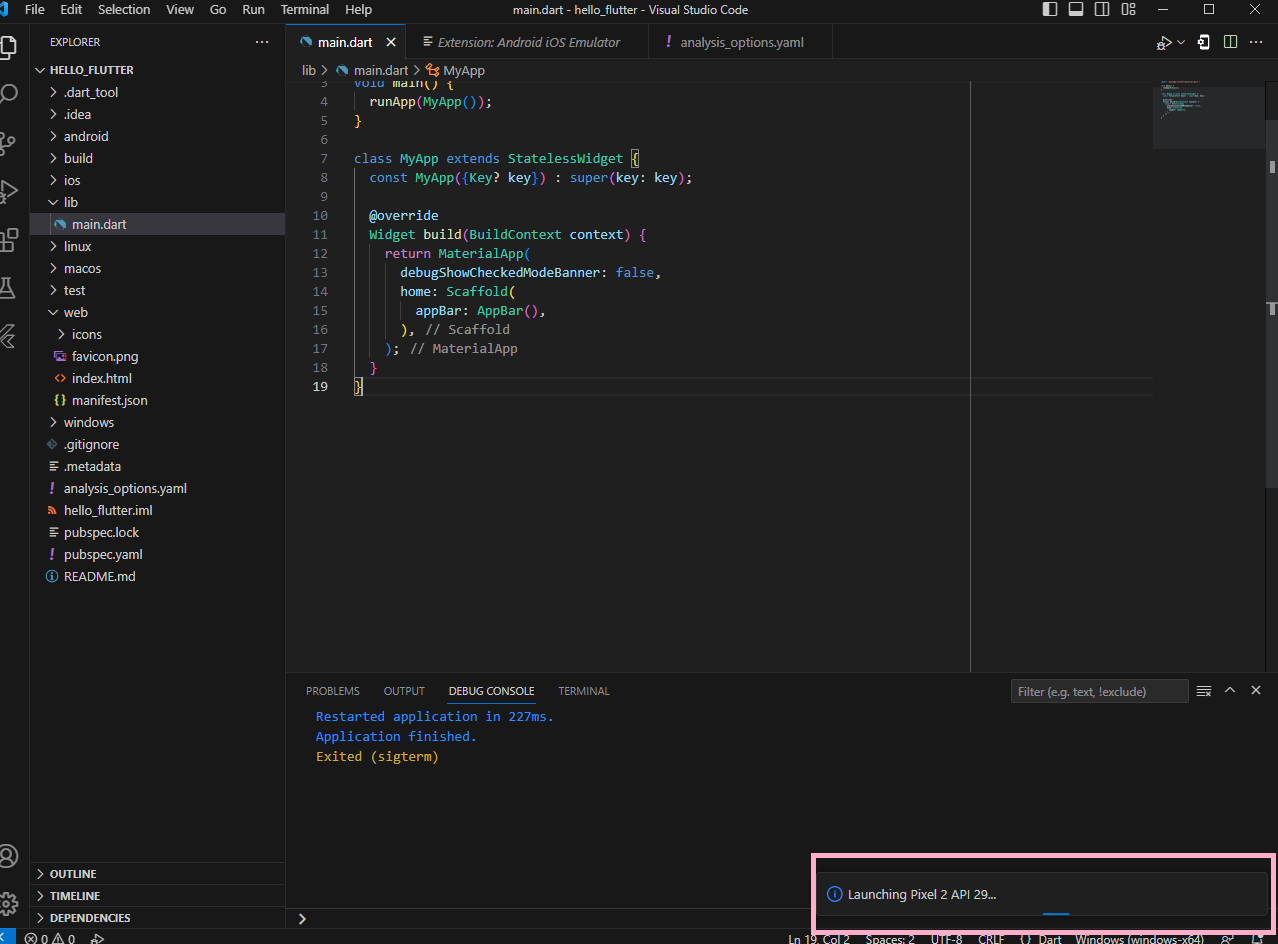This screenshot has width=1278, height=944.
Task: Maximize panel with the chevron-up icon
Action: 1230,690
